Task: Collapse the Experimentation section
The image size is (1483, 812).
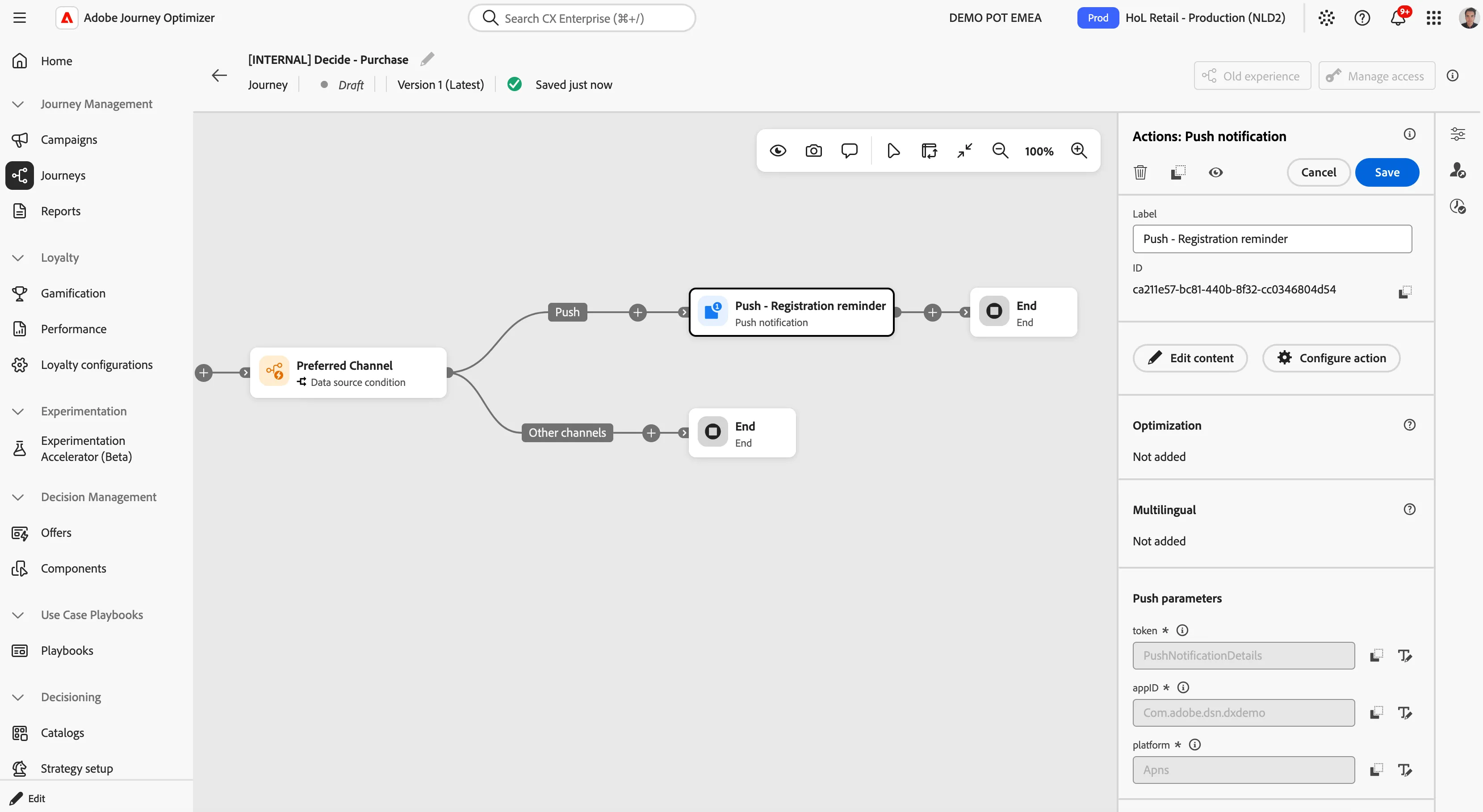Action: coord(18,411)
